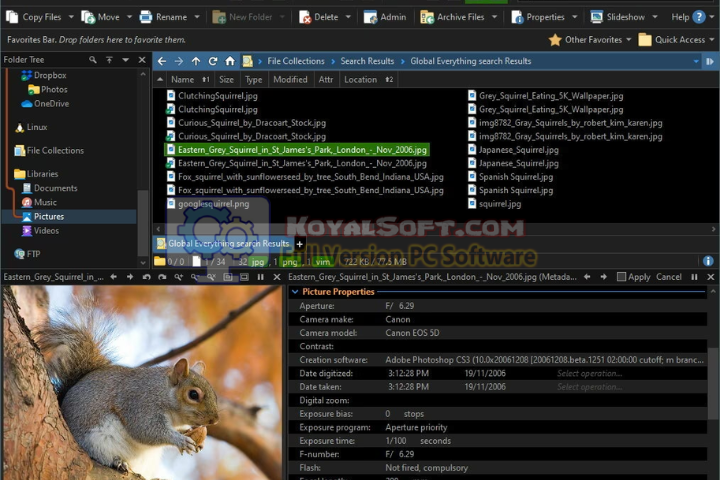The height and width of the screenshot is (480, 720).
Task: Open the Archive Files dropdown arrow
Action: tap(495, 17)
